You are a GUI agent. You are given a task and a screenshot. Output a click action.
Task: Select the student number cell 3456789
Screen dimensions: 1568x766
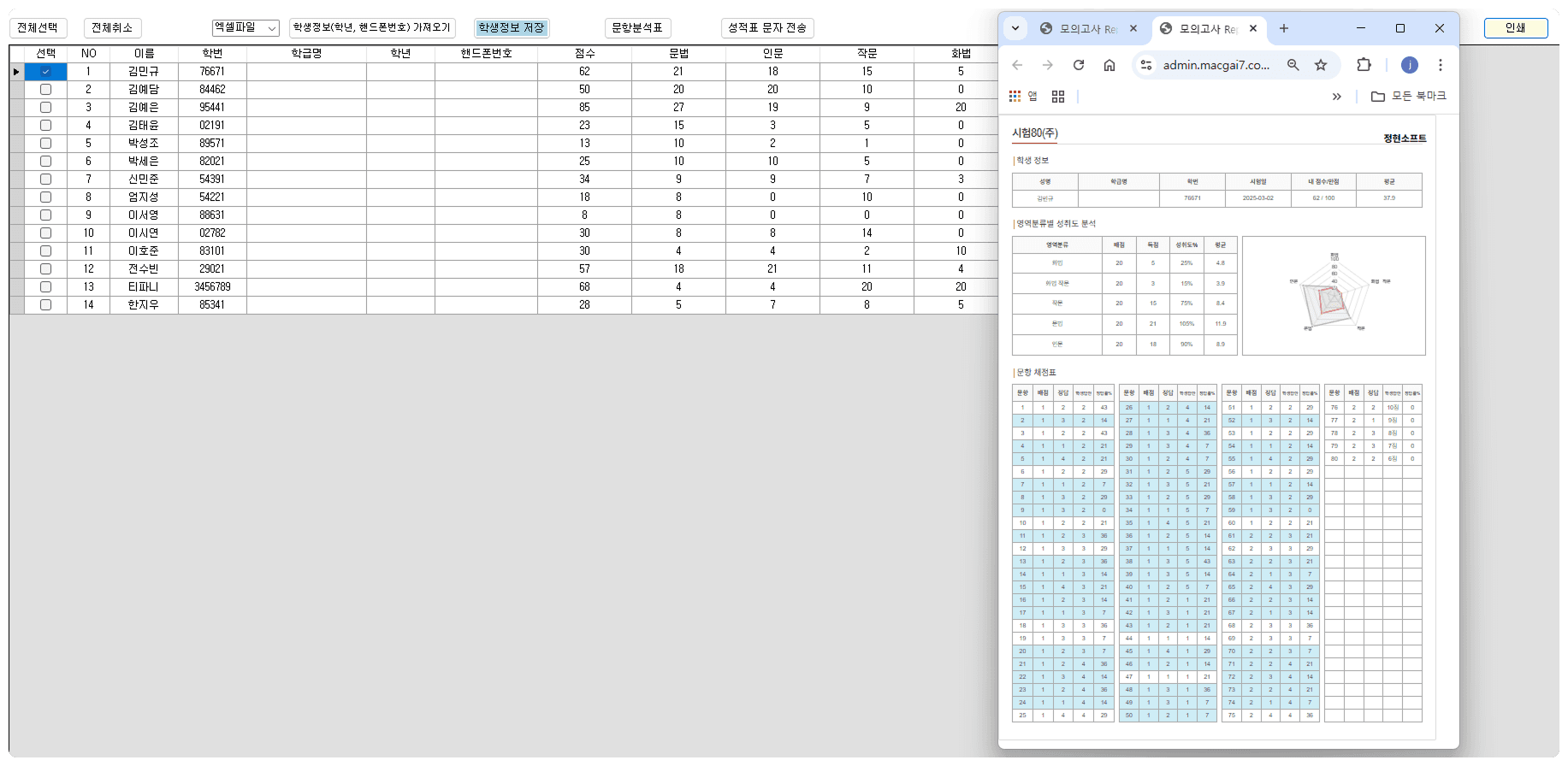tap(212, 287)
